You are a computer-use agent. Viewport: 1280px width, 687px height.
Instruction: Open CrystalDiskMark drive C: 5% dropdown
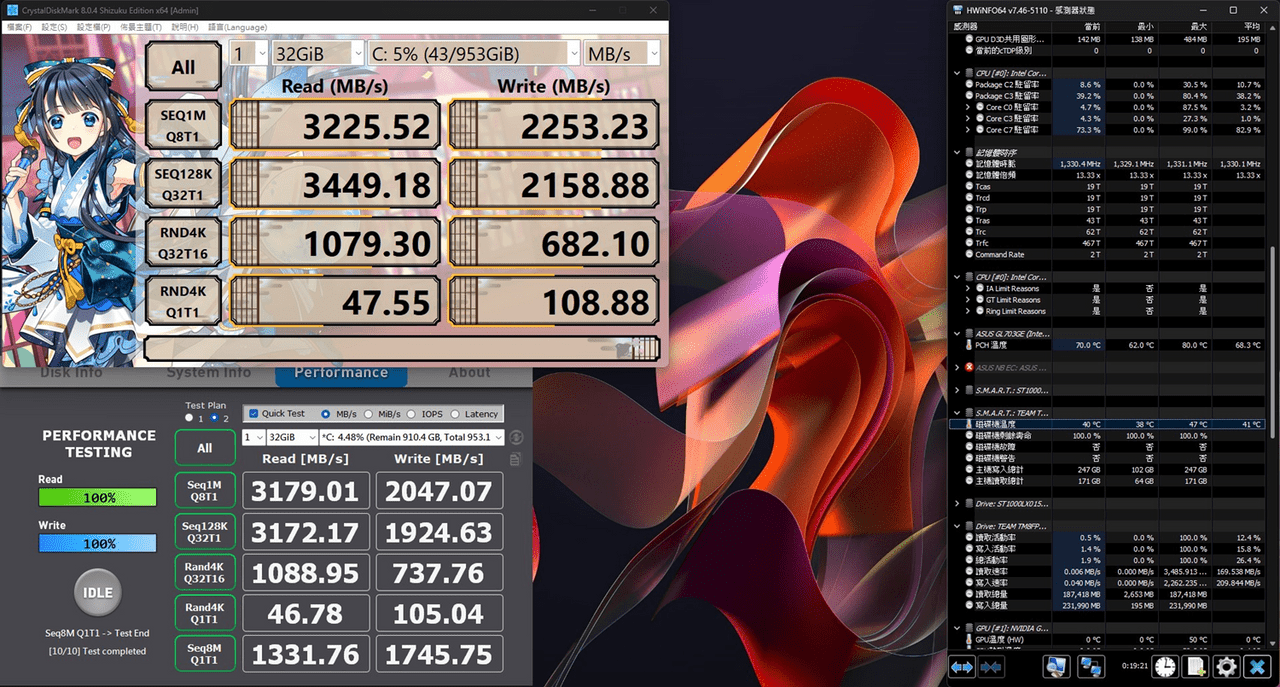pos(473,53)
